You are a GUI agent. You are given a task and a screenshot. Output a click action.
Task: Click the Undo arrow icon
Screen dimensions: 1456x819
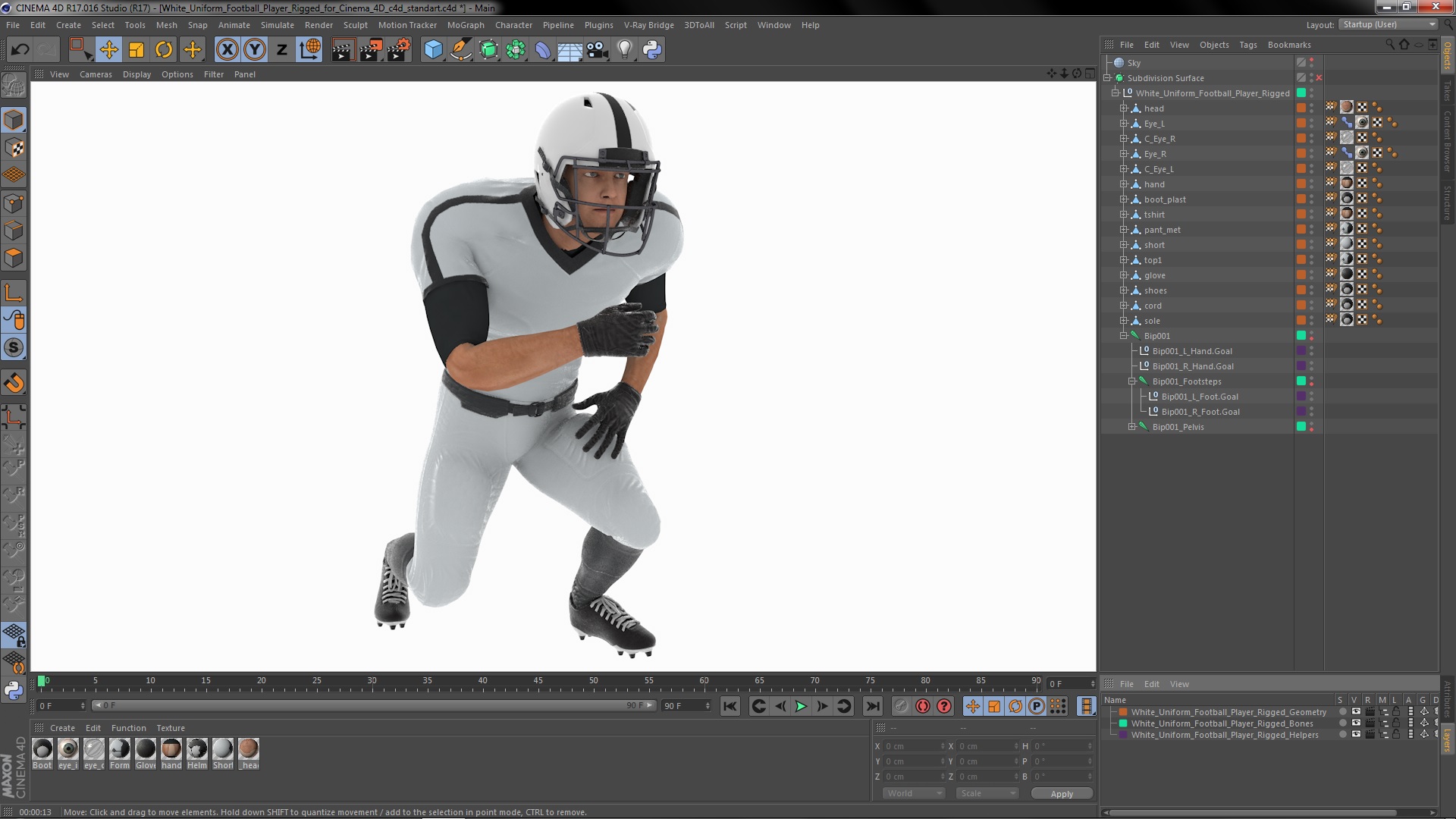[20, 50]
